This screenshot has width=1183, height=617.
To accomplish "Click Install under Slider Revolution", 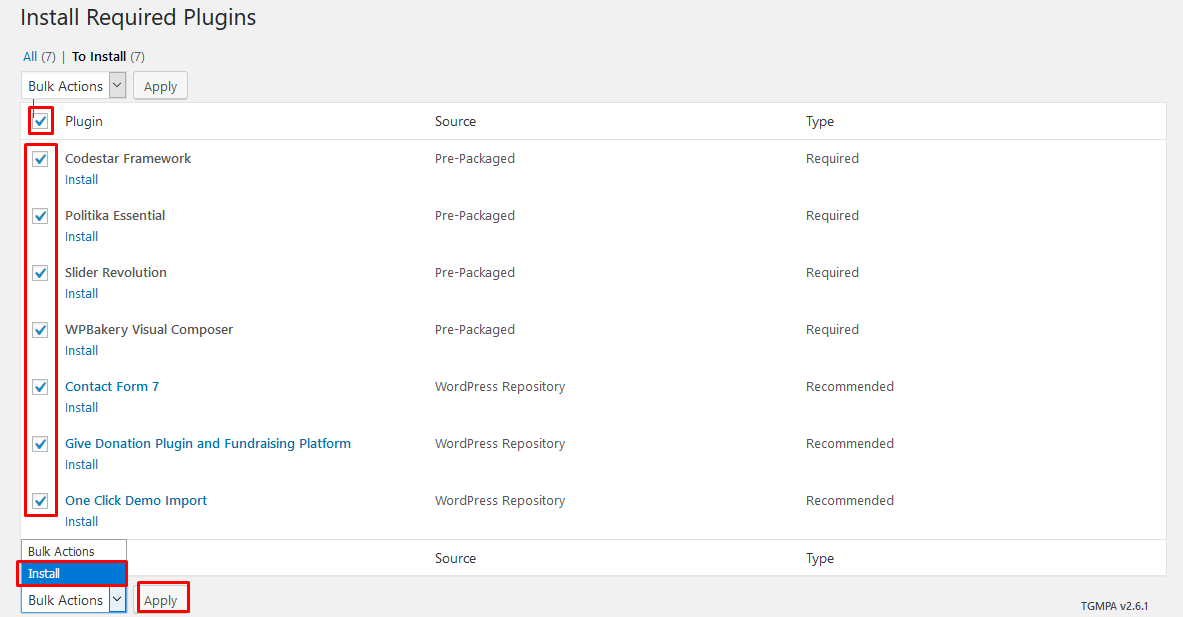I will click(81, 293).
